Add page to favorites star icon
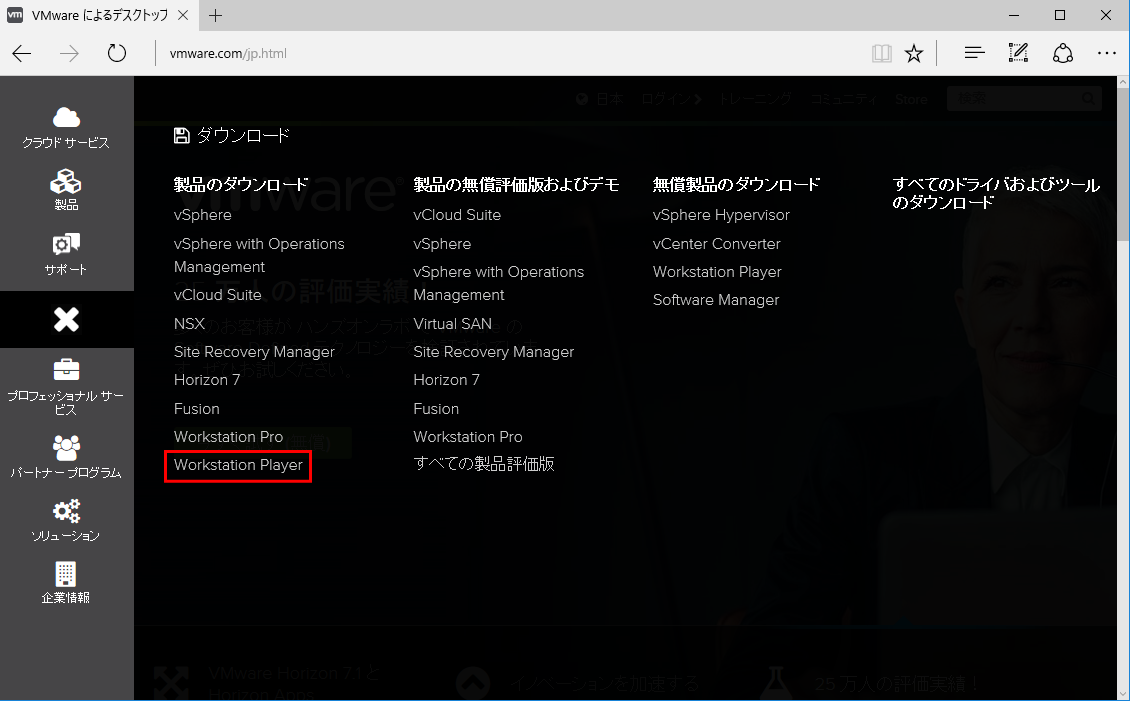1130x701 pixels. (x=914, y=53)
